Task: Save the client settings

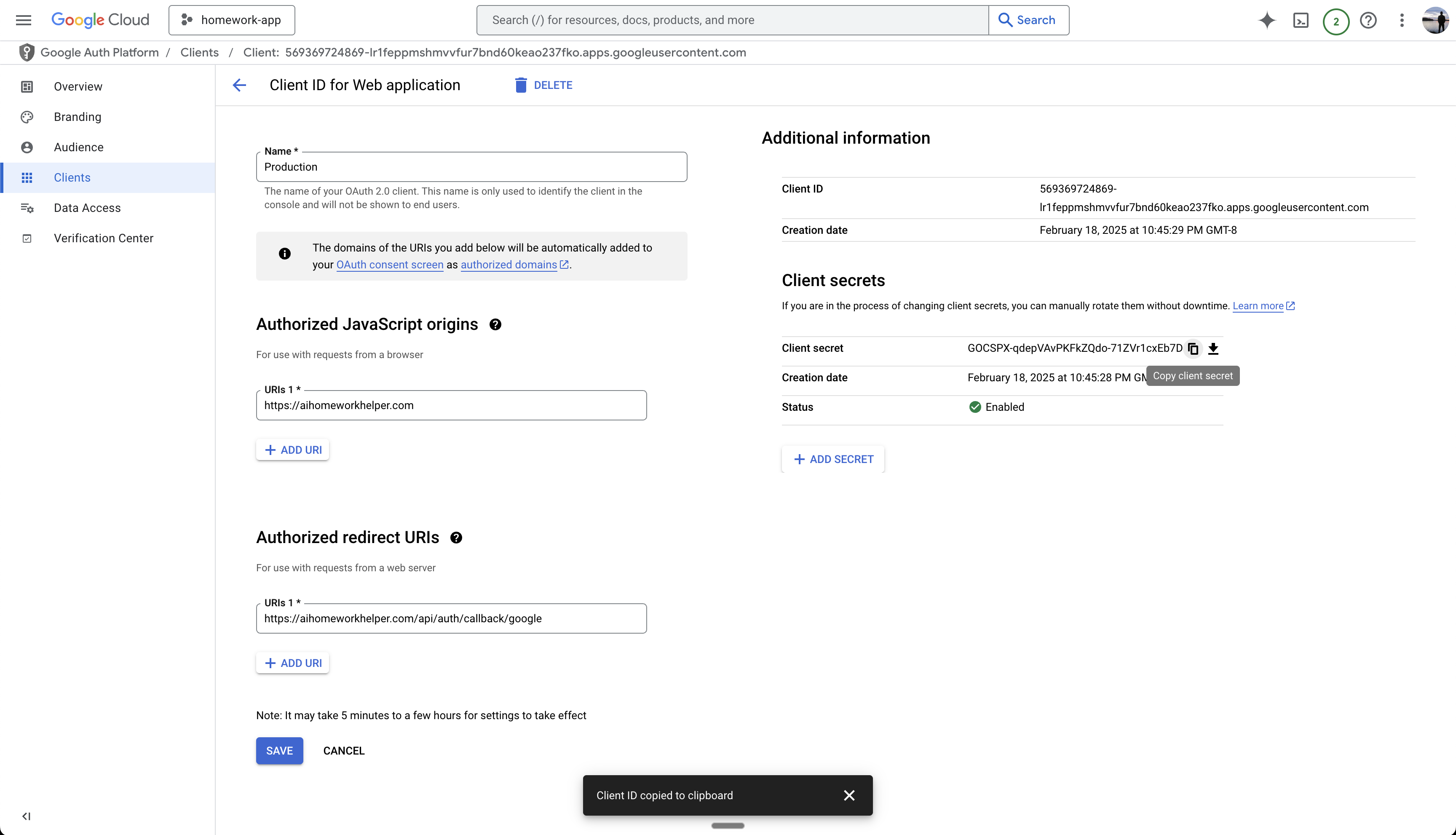Action: [279, 751]
